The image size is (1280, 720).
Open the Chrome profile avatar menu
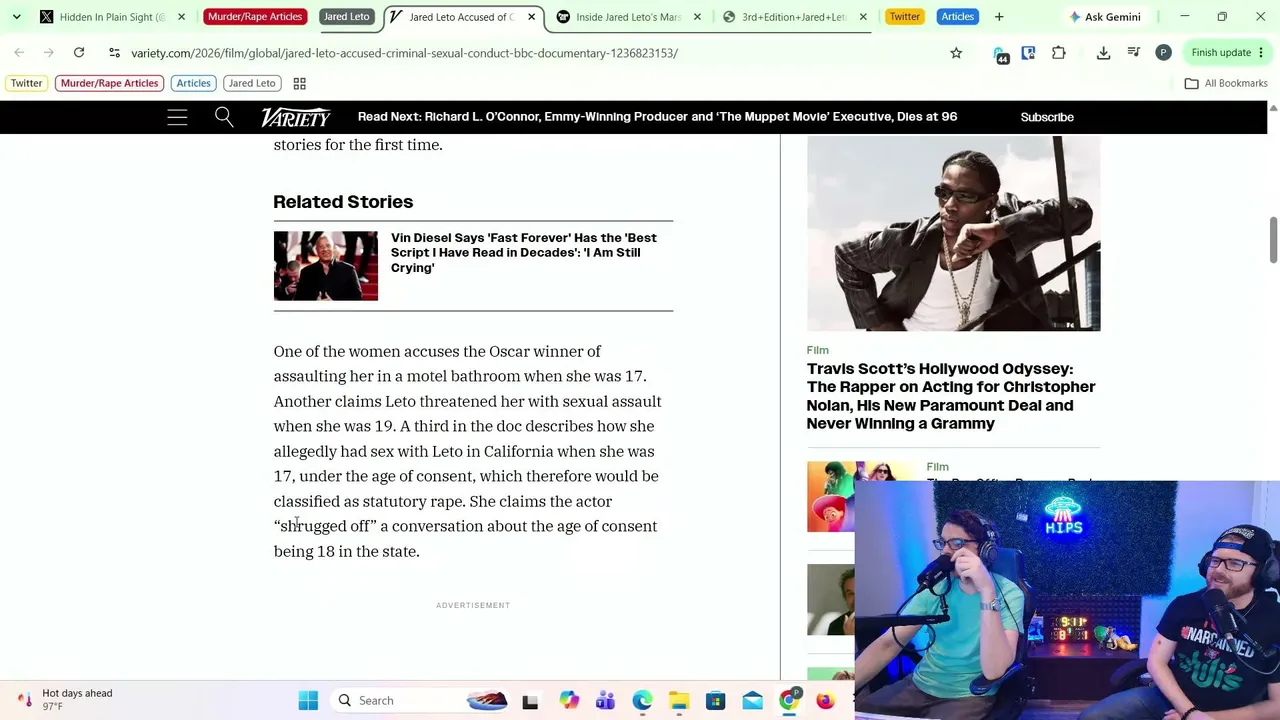[x=1163, y=53]
